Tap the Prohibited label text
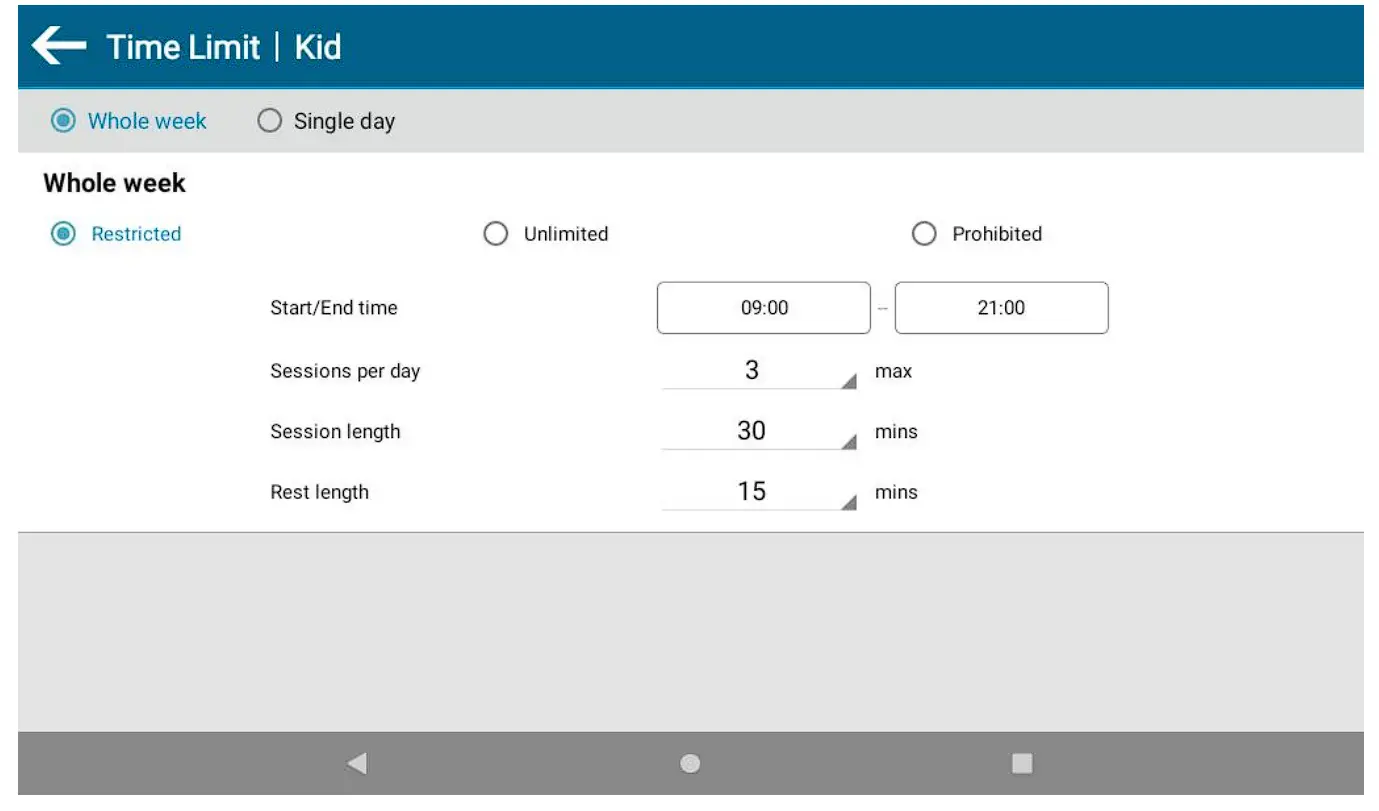 coord(997,234)
